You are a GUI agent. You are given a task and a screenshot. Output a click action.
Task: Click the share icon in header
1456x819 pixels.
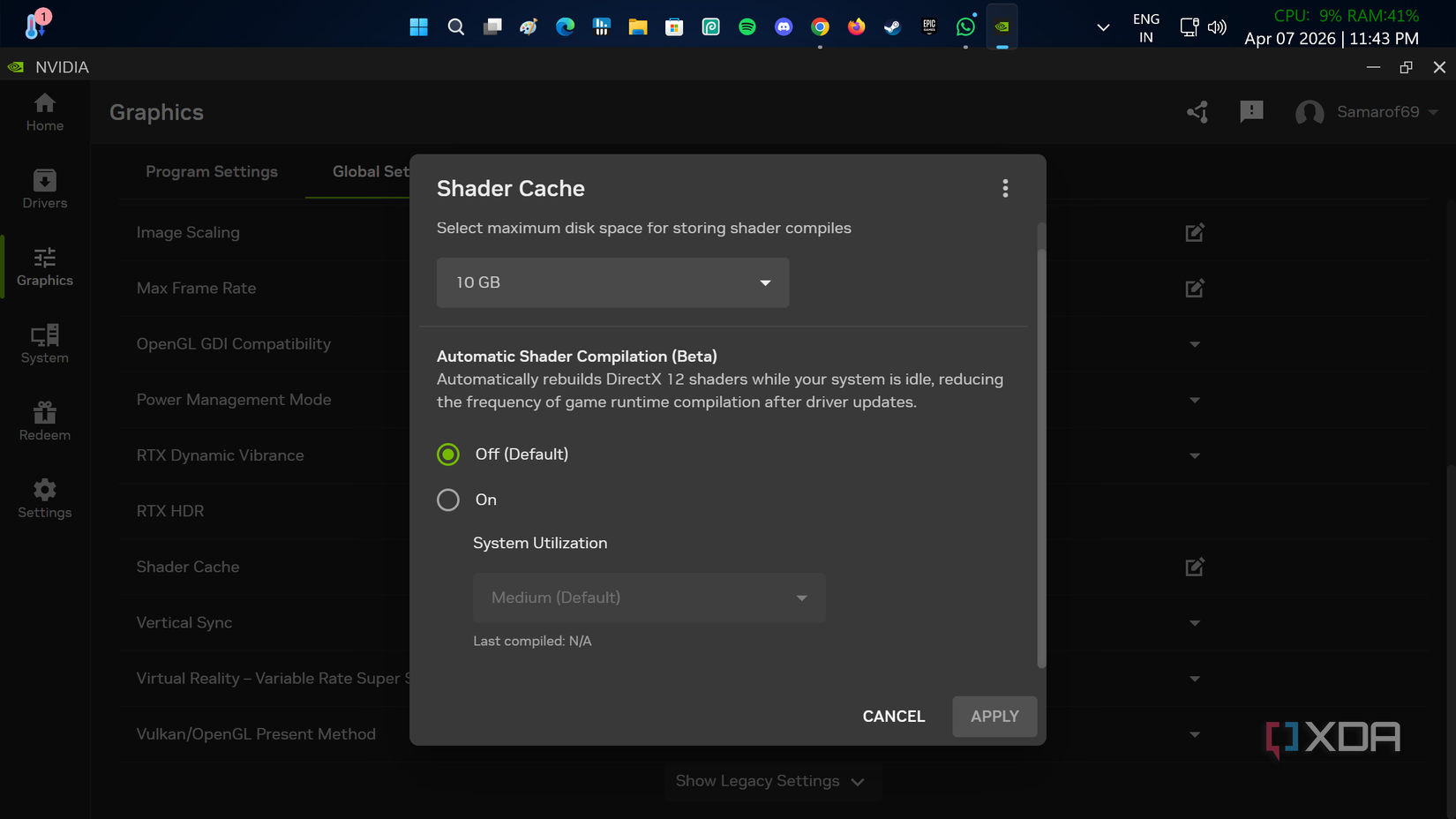1197,112
